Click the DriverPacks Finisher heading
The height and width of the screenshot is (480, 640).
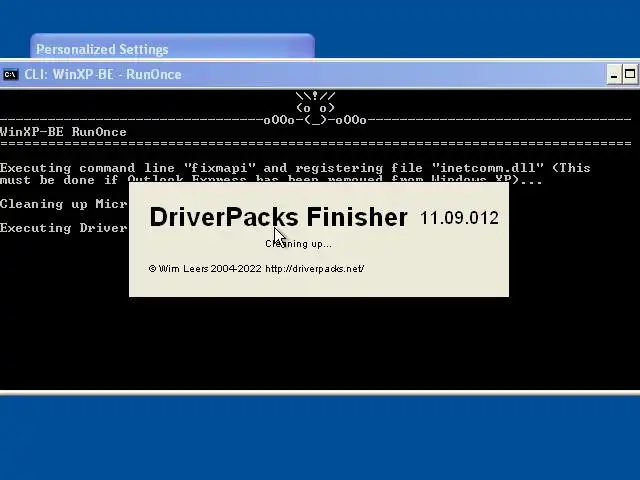pyautogui.click(x=278, y=217)
